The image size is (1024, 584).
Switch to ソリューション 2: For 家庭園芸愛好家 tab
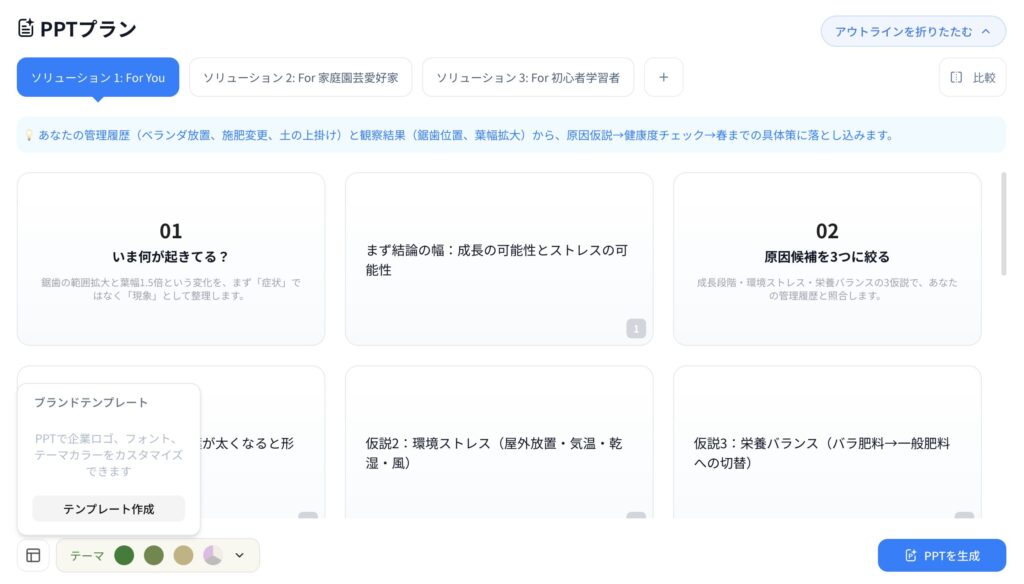pyautogui.click(x=300, y=77)
